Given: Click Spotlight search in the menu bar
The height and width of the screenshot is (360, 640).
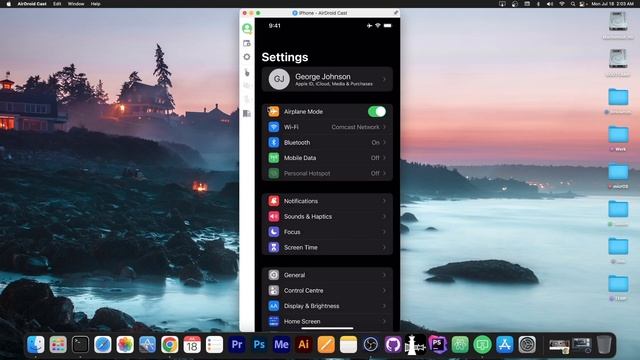Looking at the screenshot, I should [x=573, y=4].
